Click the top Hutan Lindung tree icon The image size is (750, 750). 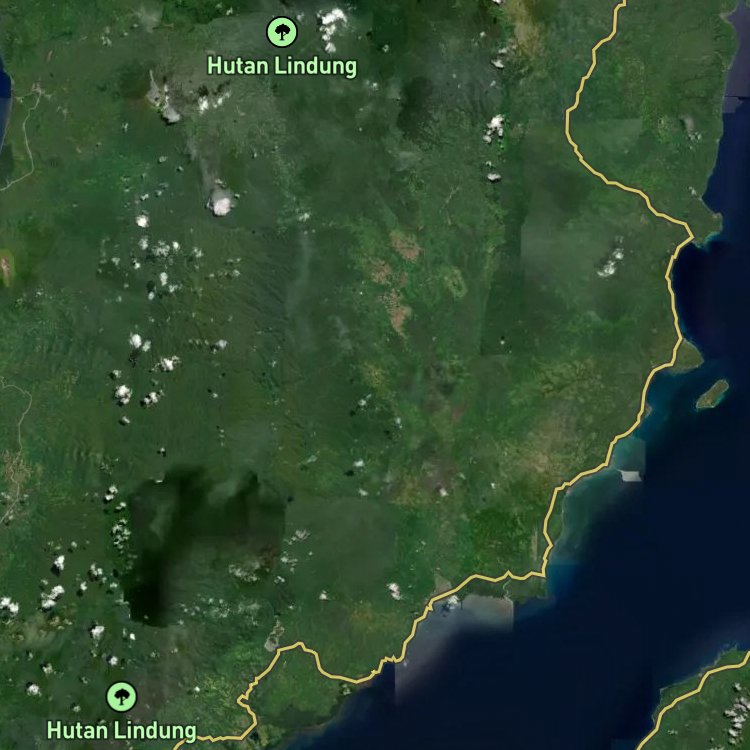282,33
